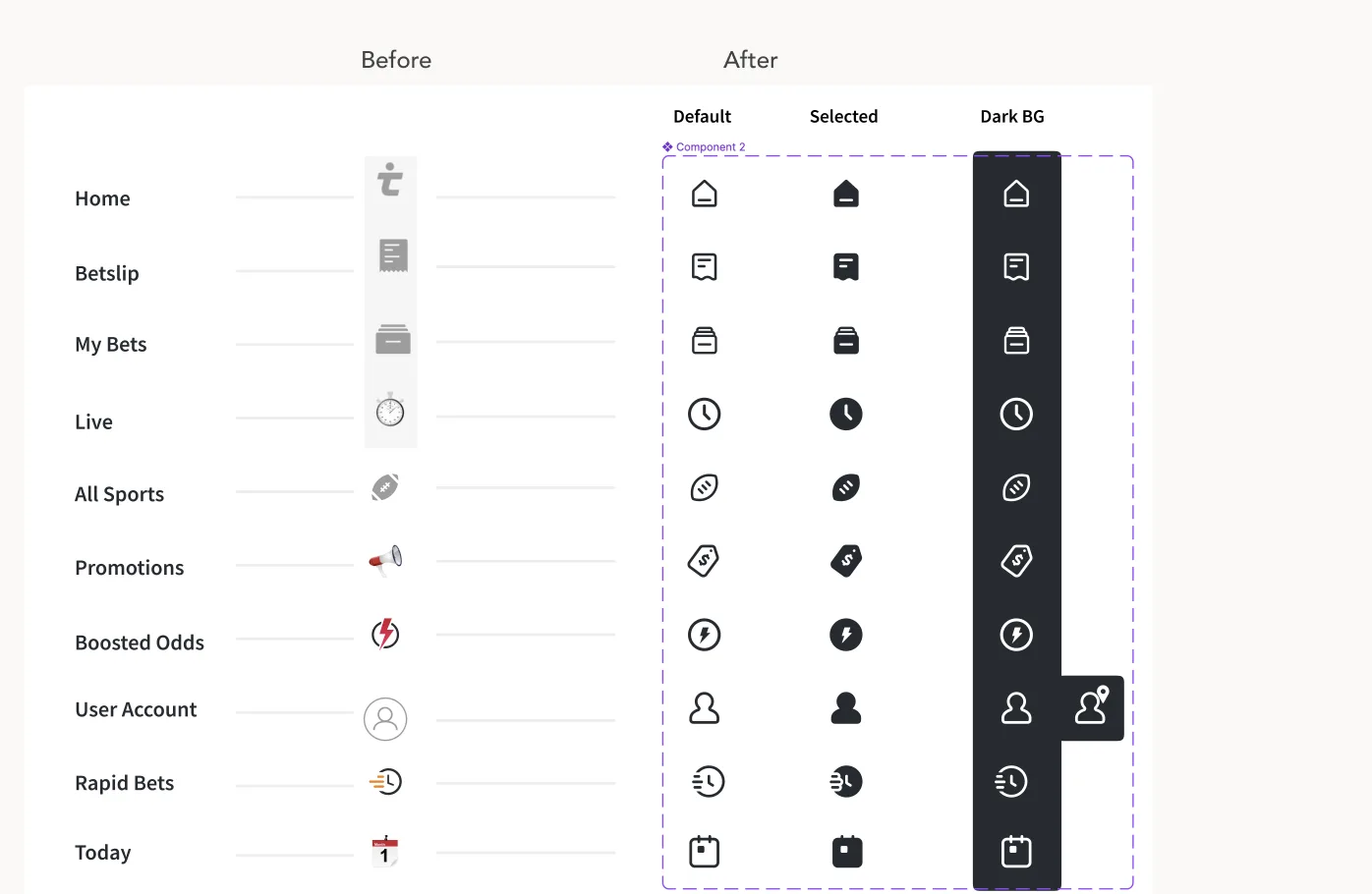Click the Promotions row label

coord(130,568)
